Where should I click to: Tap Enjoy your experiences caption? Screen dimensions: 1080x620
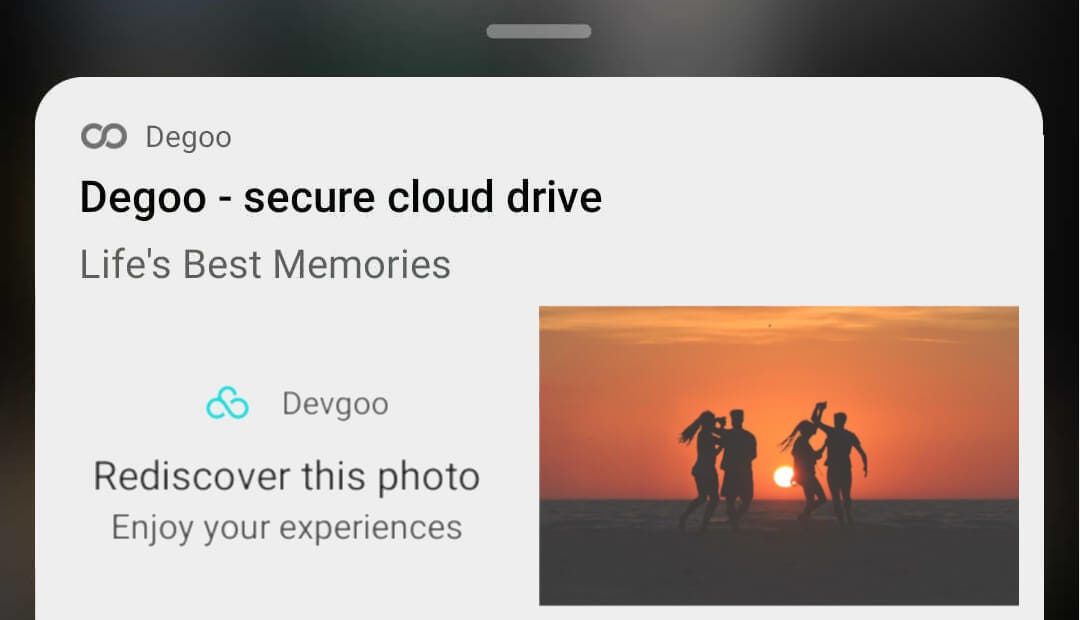tap(287, 526)
